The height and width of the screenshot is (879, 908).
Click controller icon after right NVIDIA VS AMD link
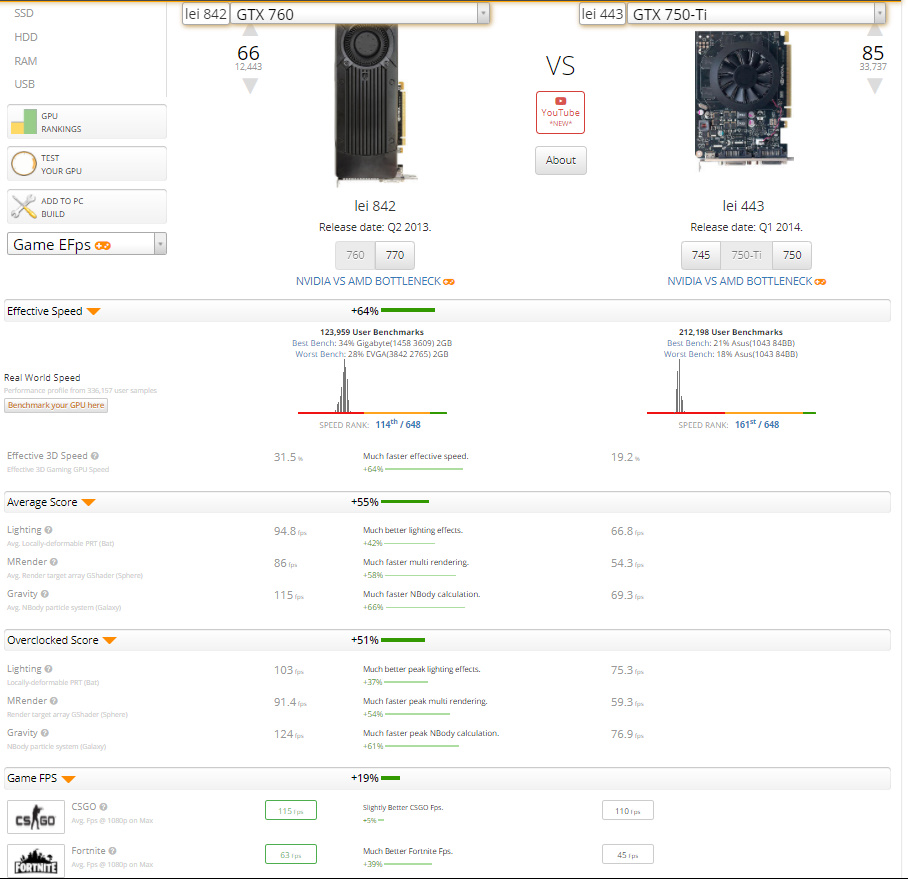click(x=820, y=282)
